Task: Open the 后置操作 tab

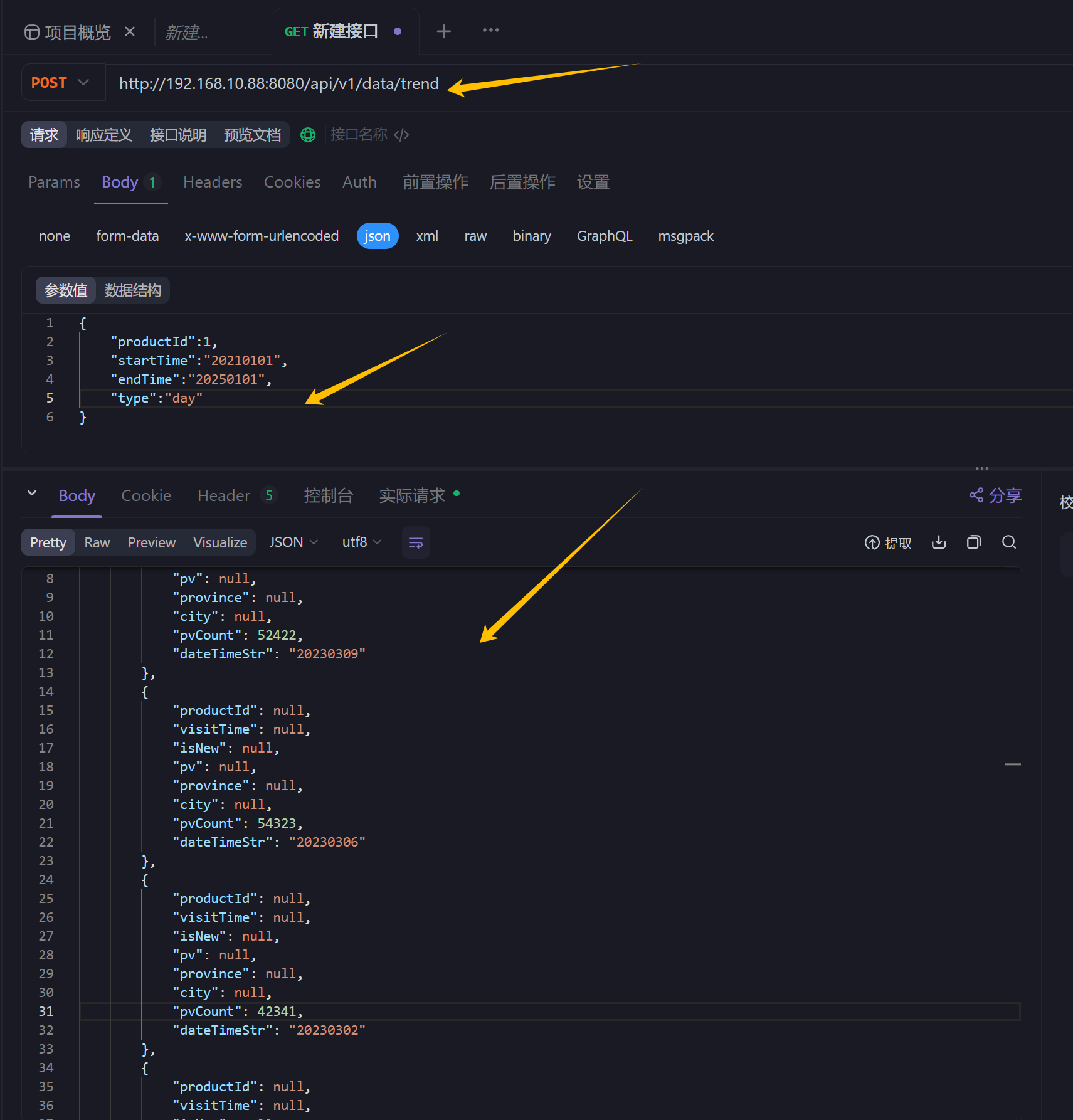Action: [x=522, y=182]
